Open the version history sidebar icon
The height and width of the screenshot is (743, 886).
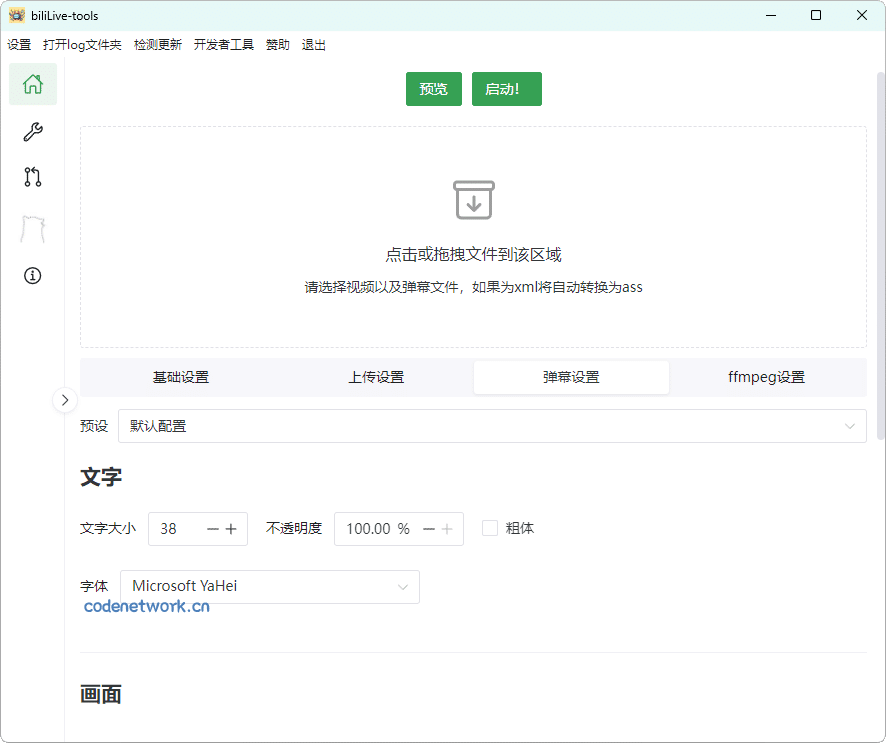point(32,177)
